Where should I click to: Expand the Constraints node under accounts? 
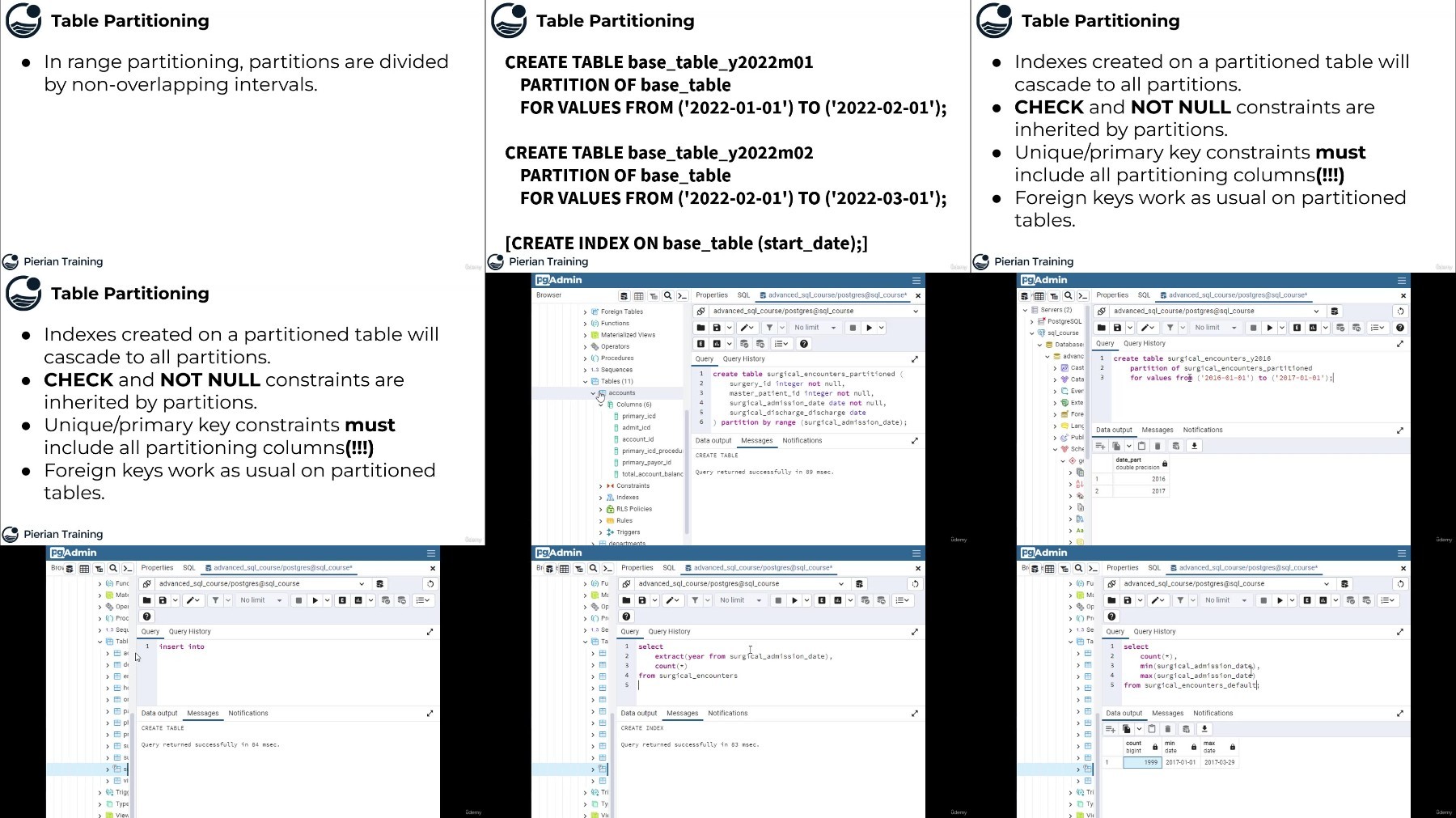[x=601, y=486]
